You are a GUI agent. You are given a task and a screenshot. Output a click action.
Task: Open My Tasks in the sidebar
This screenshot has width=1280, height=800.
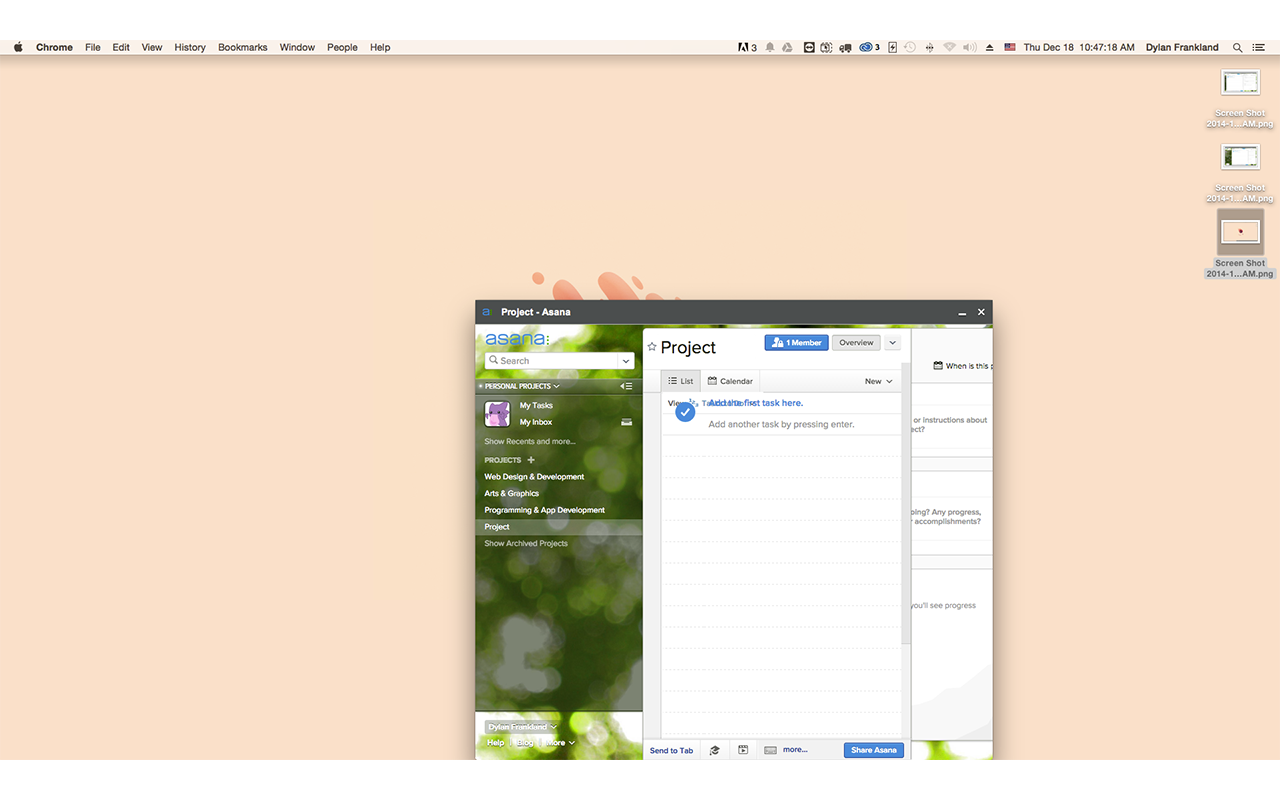coord(536,405)
